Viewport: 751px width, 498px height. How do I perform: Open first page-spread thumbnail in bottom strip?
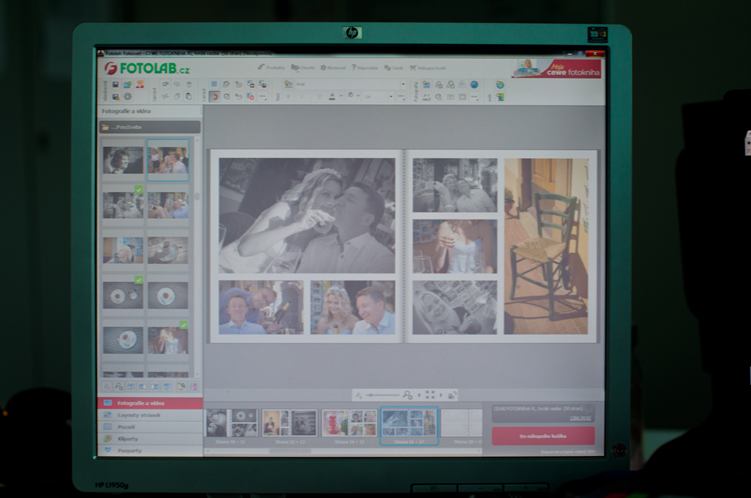(x=232, y=423)
